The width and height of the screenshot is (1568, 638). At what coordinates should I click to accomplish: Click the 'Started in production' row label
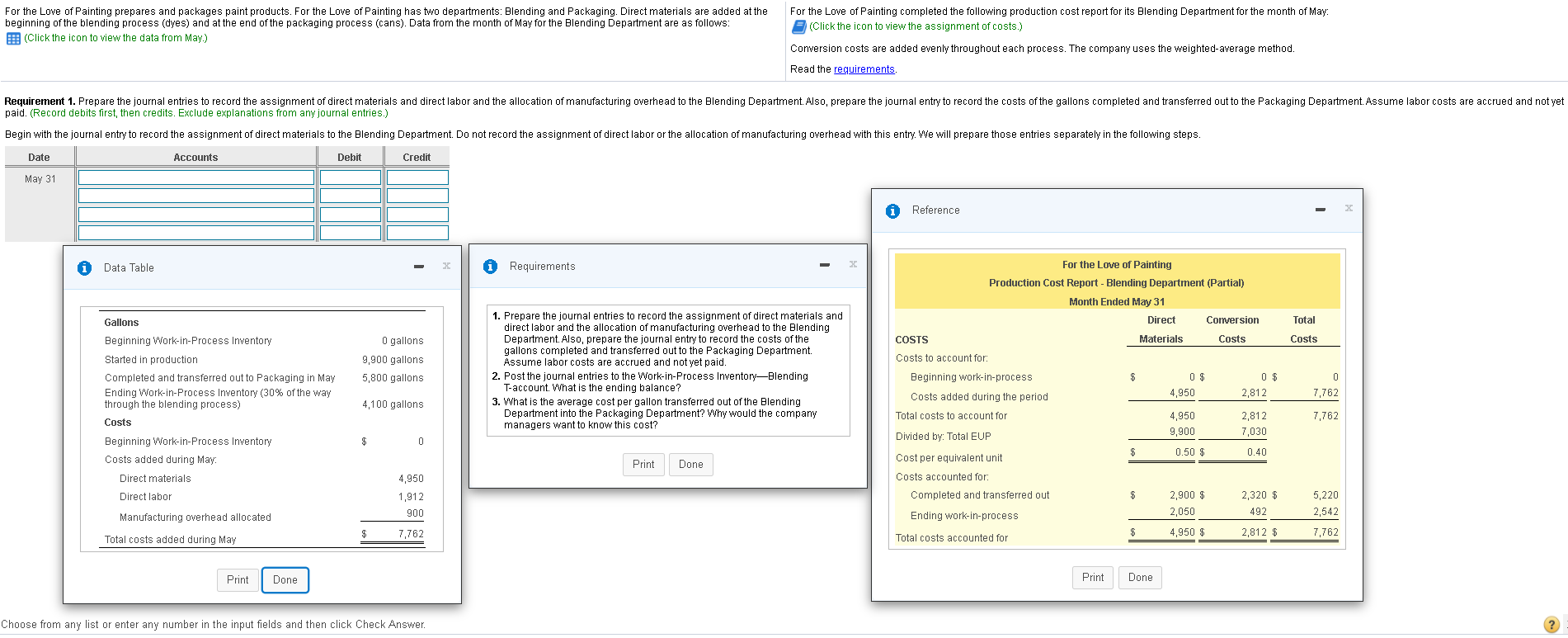click(151, 360)
